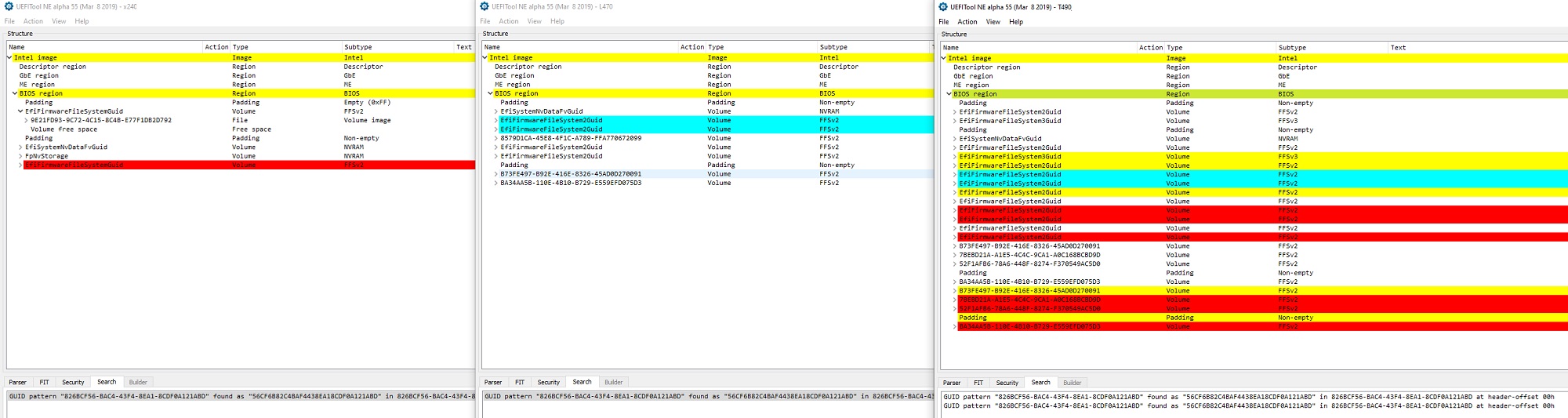Expand EfiSystemNvDataFvGuid in the T490 window
The width and height of the screenshot is (1568, 418).
[954, 139]
